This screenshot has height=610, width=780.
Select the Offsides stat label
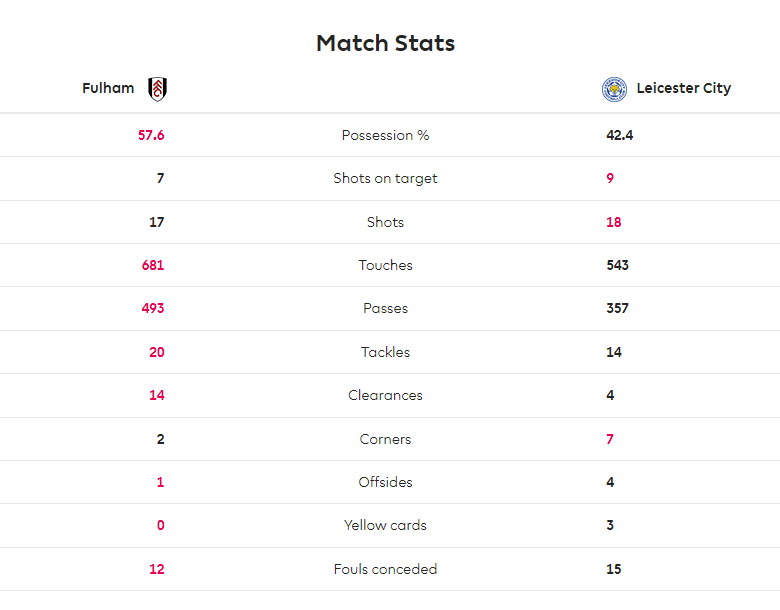[x=386, y=482]
